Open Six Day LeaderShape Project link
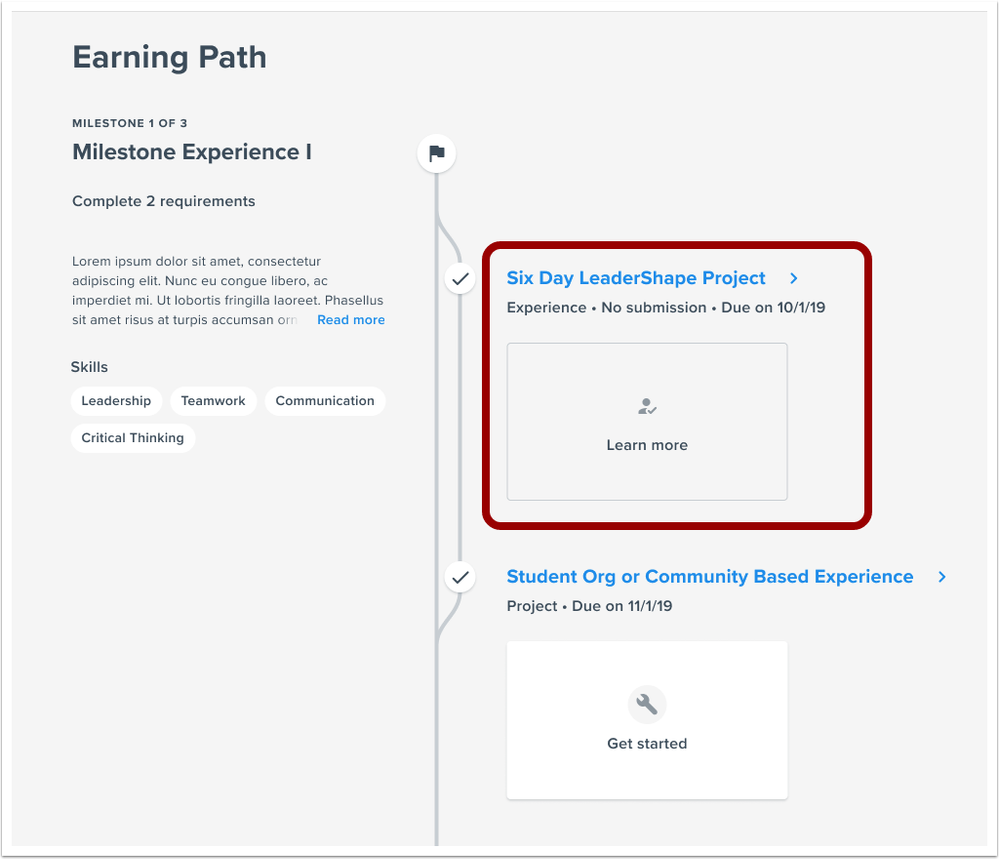The height and width of the screenshot is (859, 999). click(636, 278)
